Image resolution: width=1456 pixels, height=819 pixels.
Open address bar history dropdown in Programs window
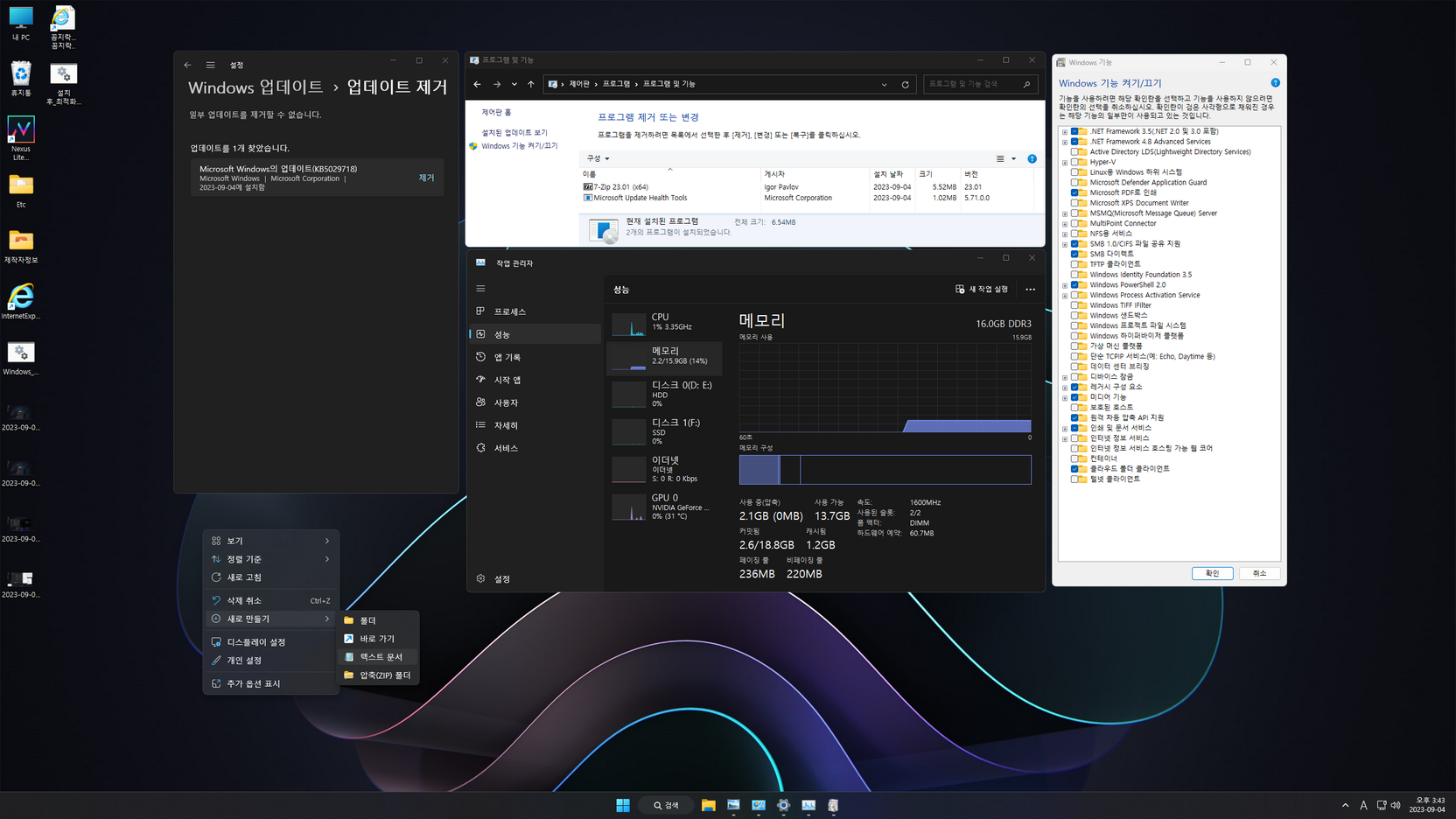pos(884,85)
